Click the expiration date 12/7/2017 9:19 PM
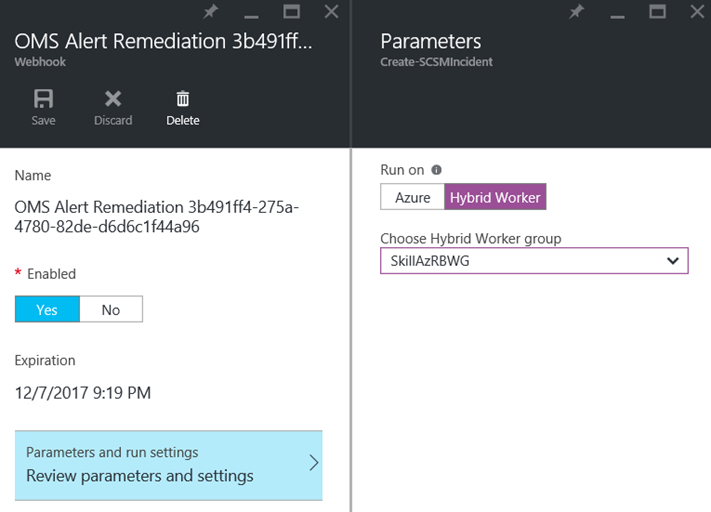This screenshot has width=711, height=512. (83, 393)
